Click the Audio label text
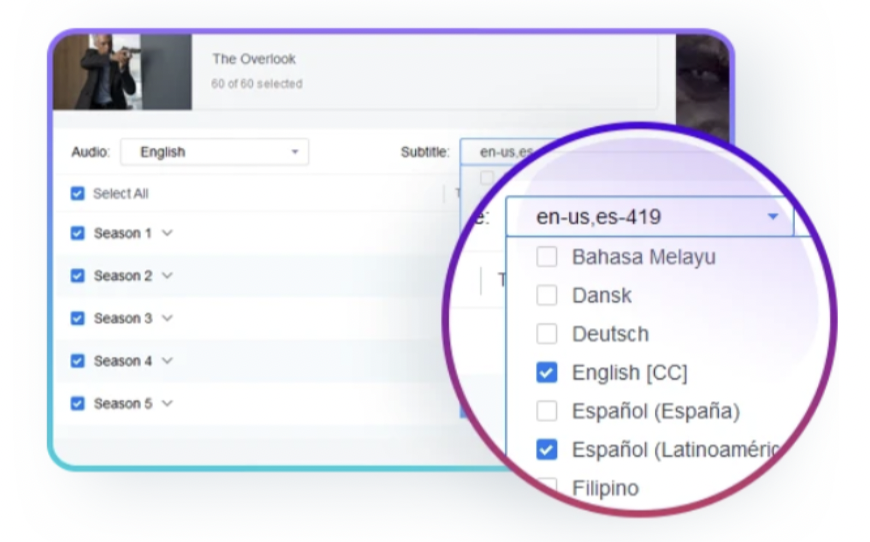Image resolution: width=870 pixels, height=542 pixels. 90,152
